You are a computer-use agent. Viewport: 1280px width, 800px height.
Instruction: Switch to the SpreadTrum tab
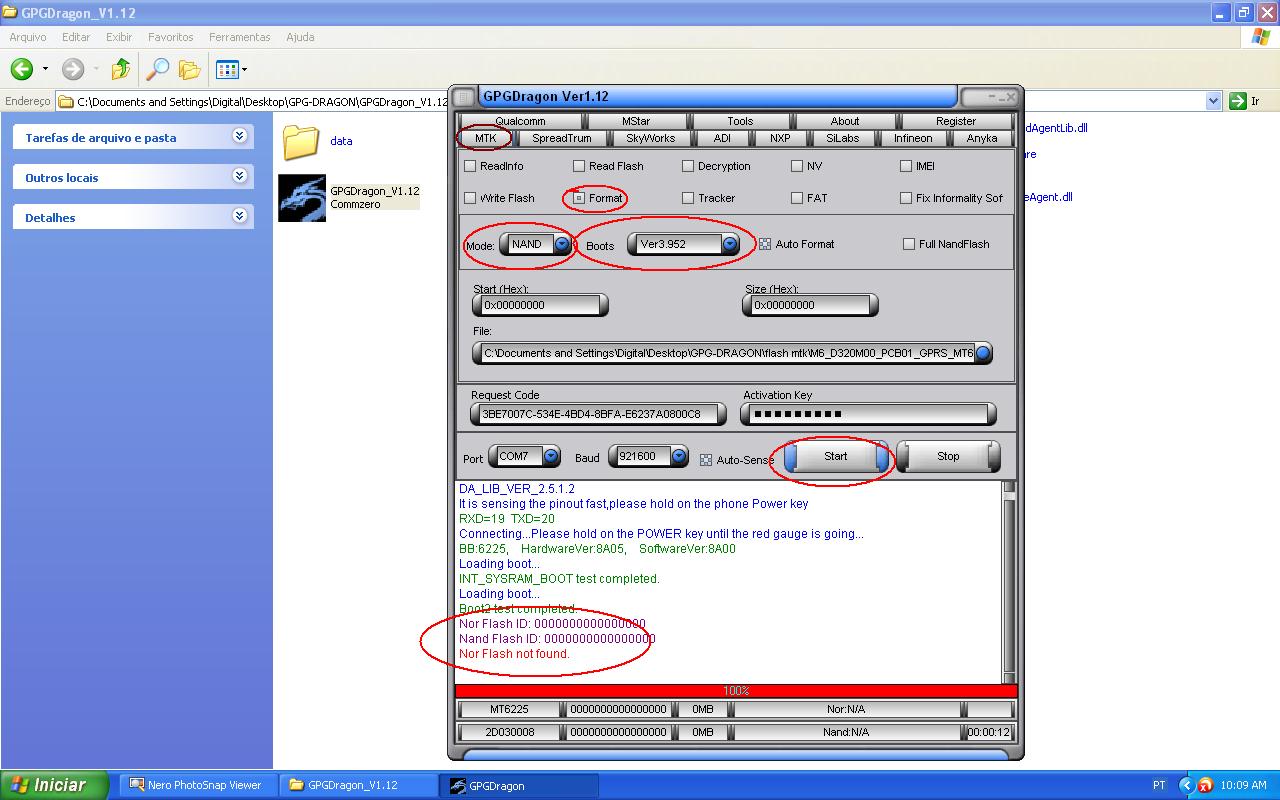coord(561,138)
